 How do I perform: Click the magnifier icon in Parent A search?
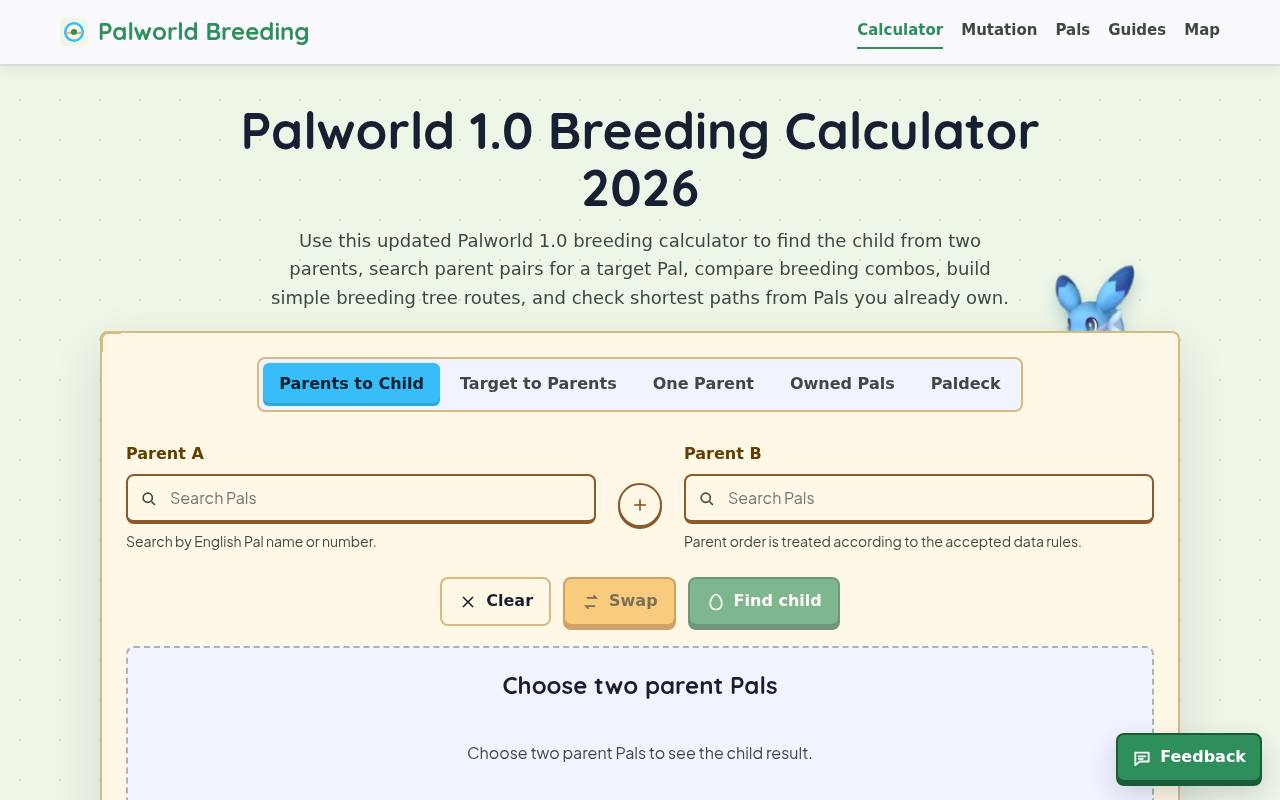point(149,499)
